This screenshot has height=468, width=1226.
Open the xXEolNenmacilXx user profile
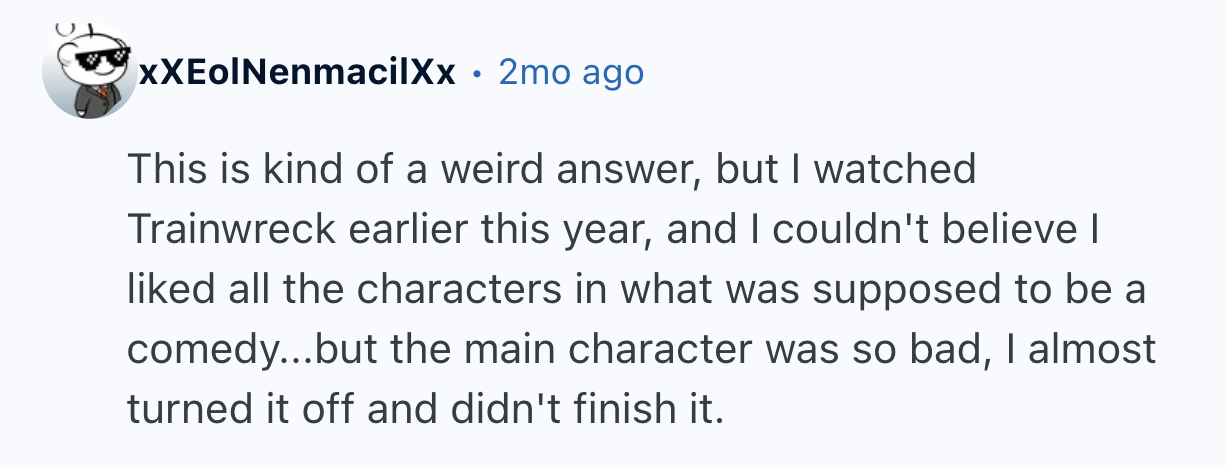tap(297, 72)
